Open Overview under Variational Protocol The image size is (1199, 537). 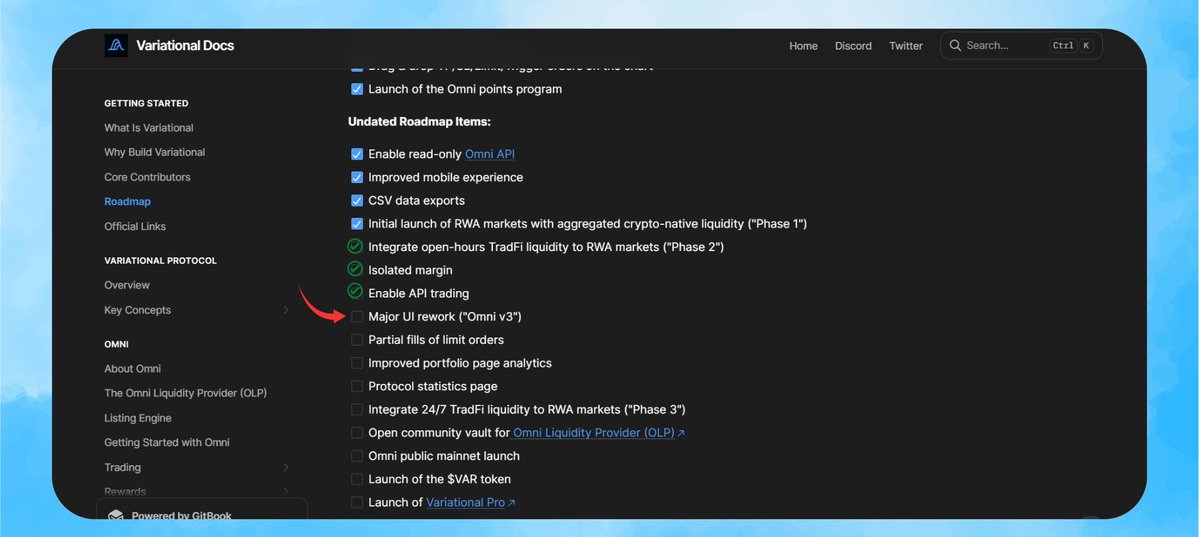pos(127,285)
